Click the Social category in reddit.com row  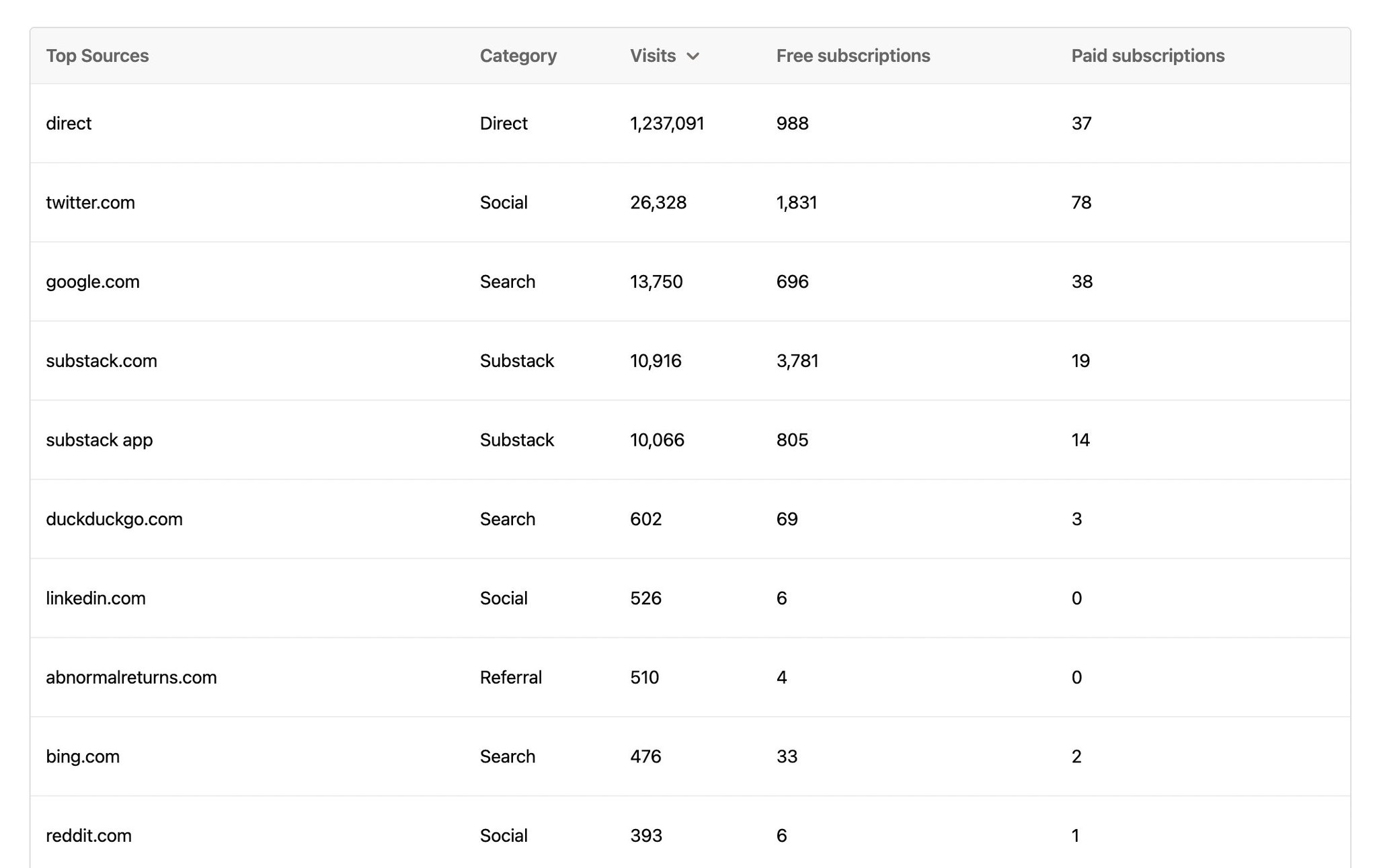click(504, 836)
